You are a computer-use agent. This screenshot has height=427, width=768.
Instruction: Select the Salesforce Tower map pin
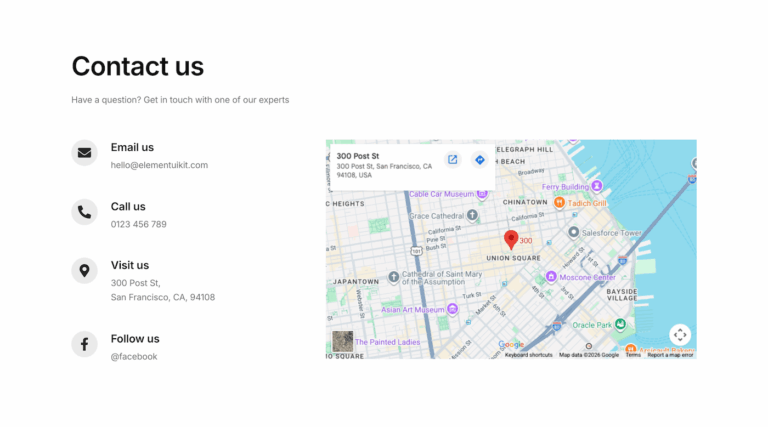click(573, 232)
